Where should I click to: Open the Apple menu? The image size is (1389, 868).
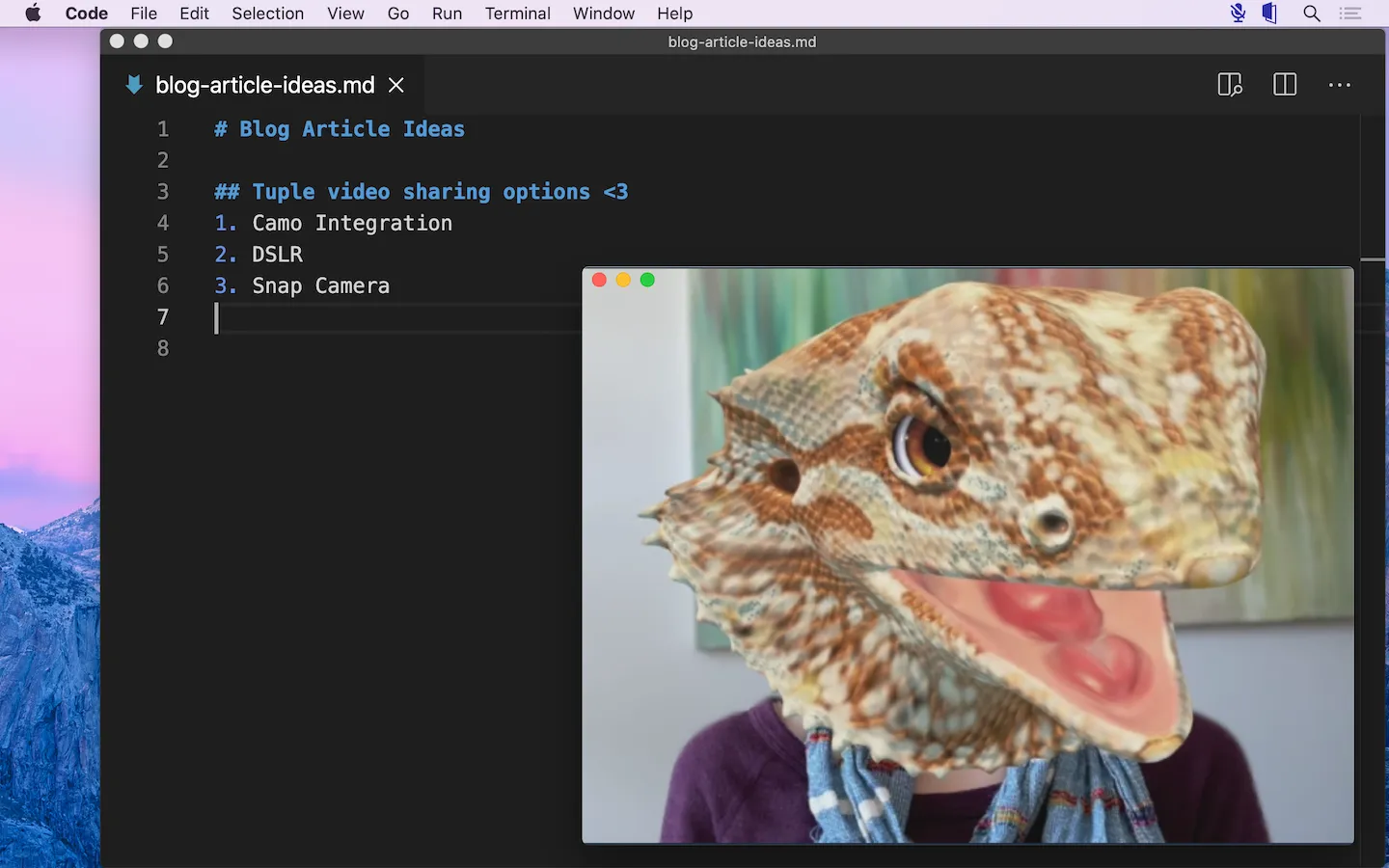(x=31, y=14)
